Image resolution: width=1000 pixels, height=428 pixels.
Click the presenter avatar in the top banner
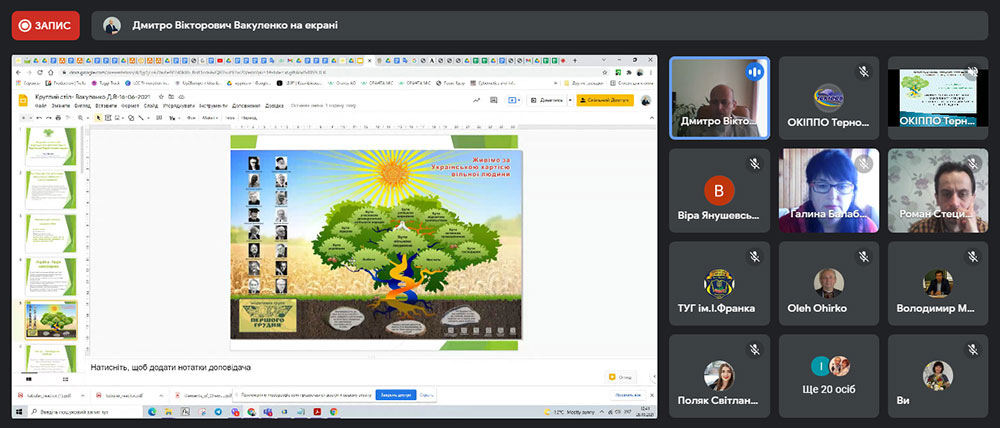click(x=113, y=25)
